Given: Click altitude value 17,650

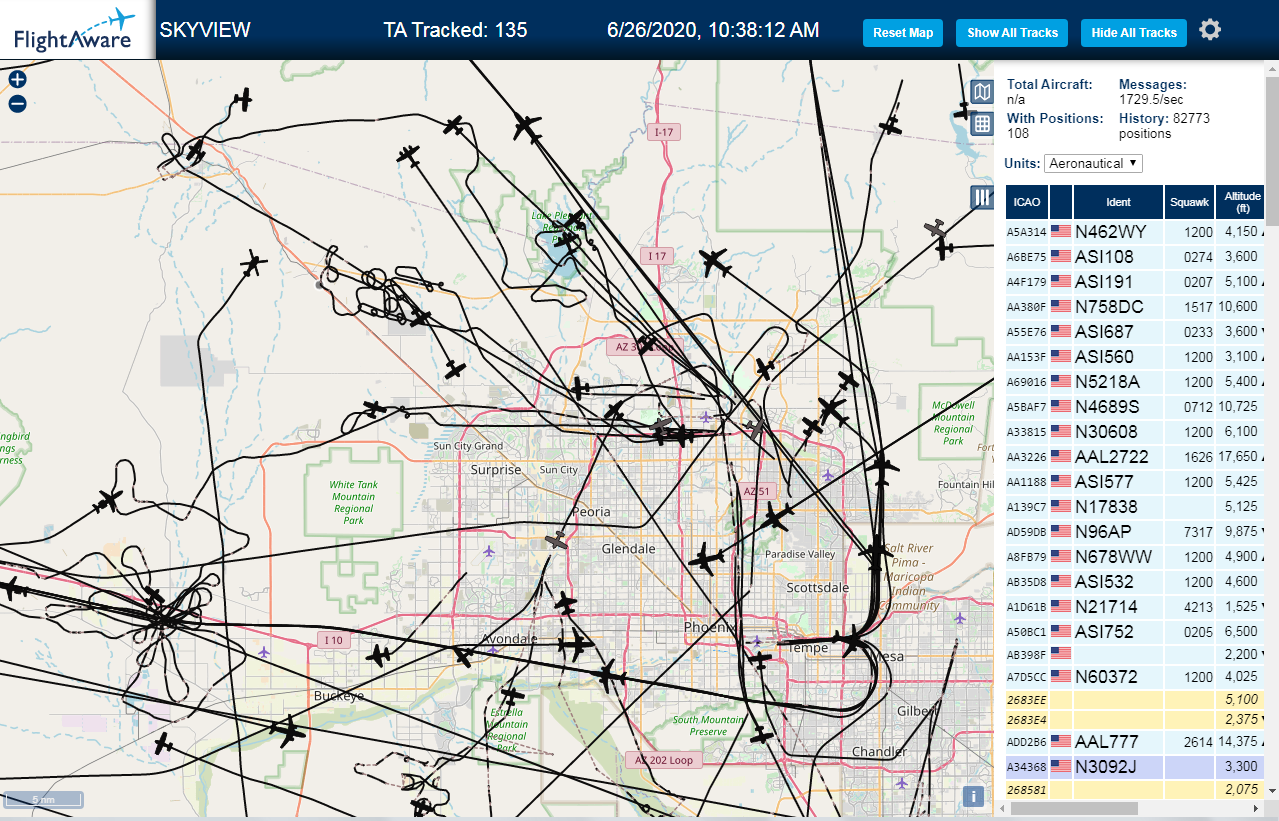Looking at the screenshot, I should point(1237,457).
